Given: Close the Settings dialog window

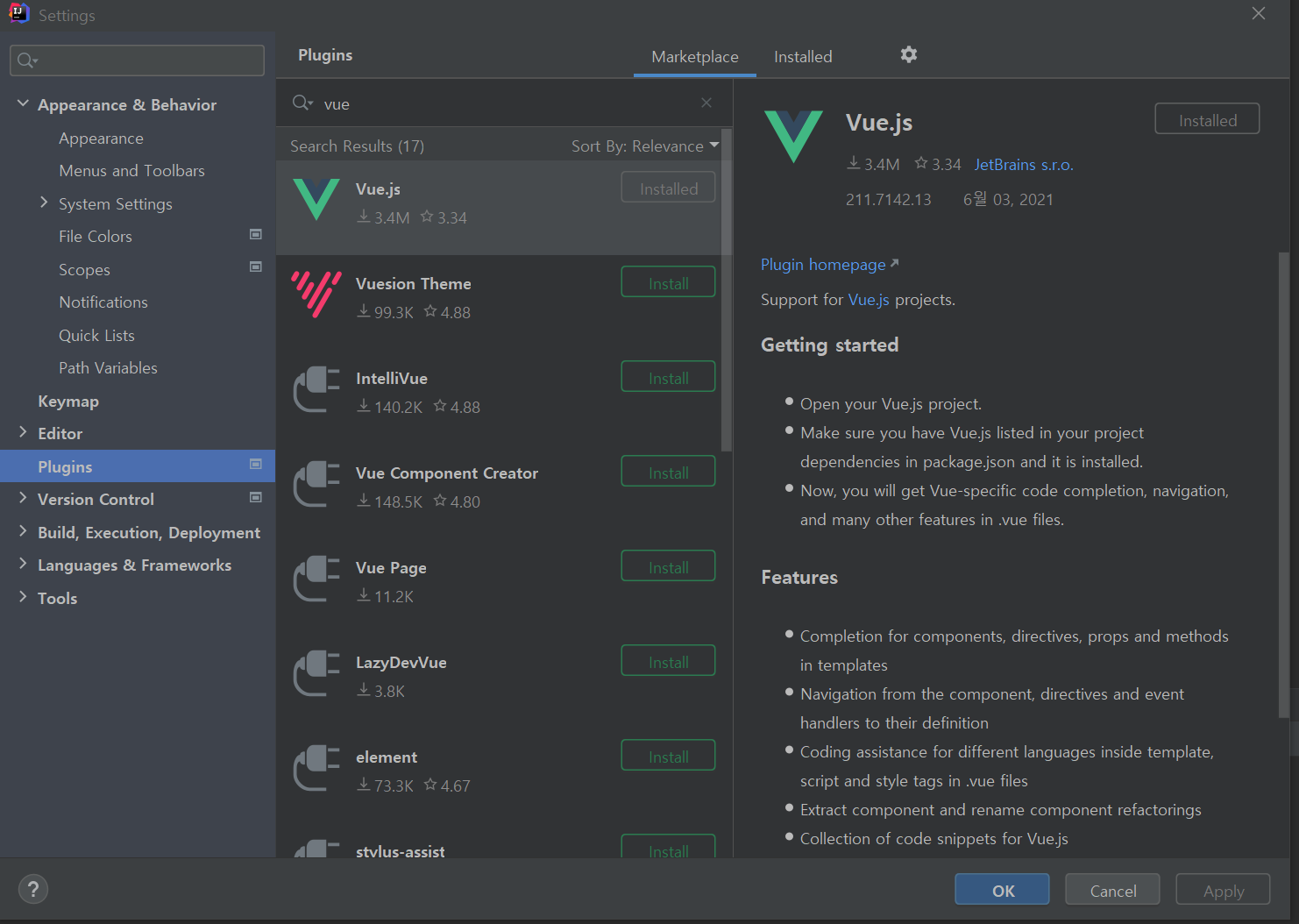Looking at the screenshot, I should pos(1259,13).
